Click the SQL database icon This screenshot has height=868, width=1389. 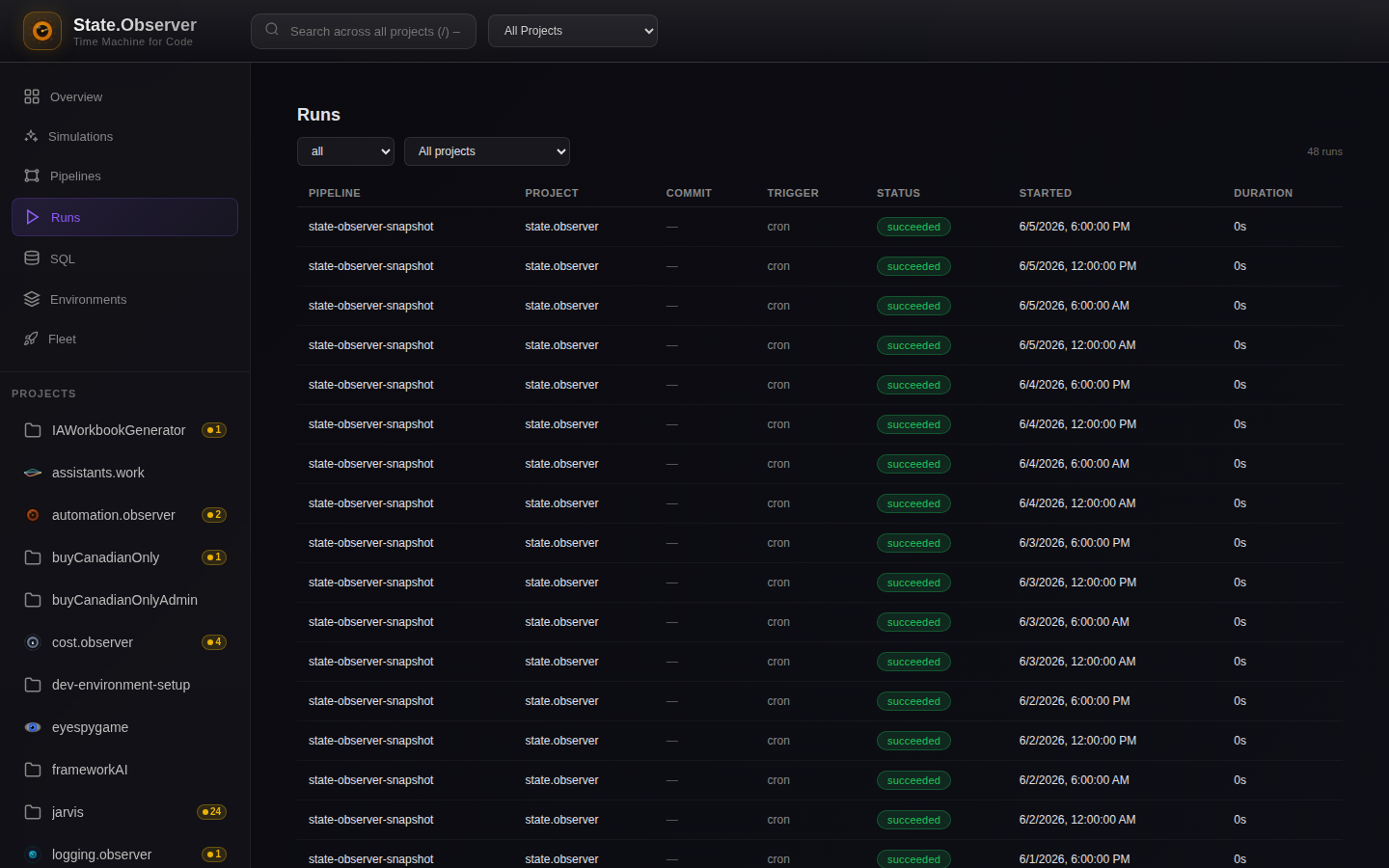pos(32,258)
